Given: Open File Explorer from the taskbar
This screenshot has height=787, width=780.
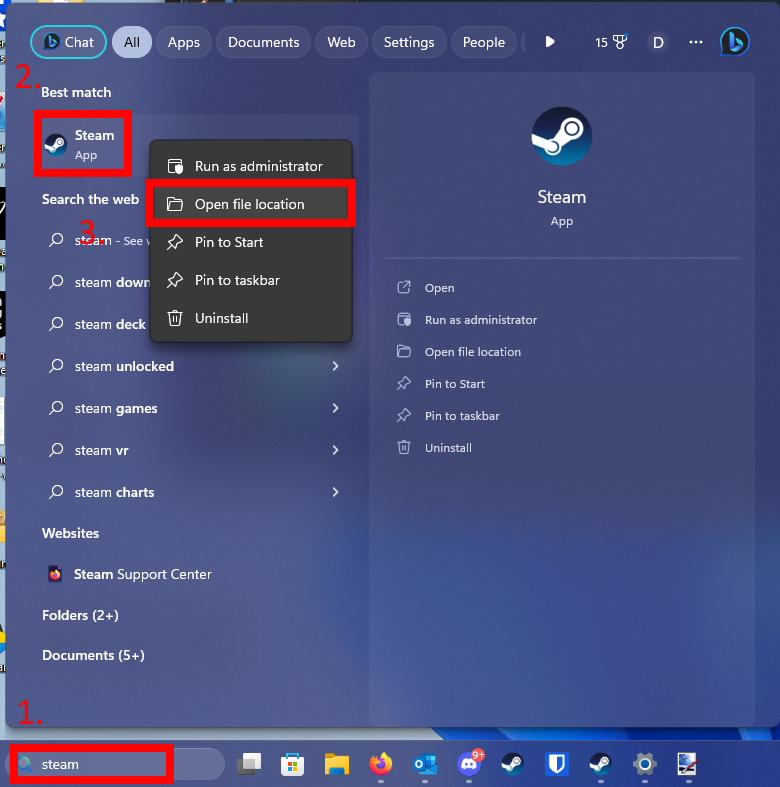Looking at the screenshot, I should pyautogui.click(x=337, y=764).
